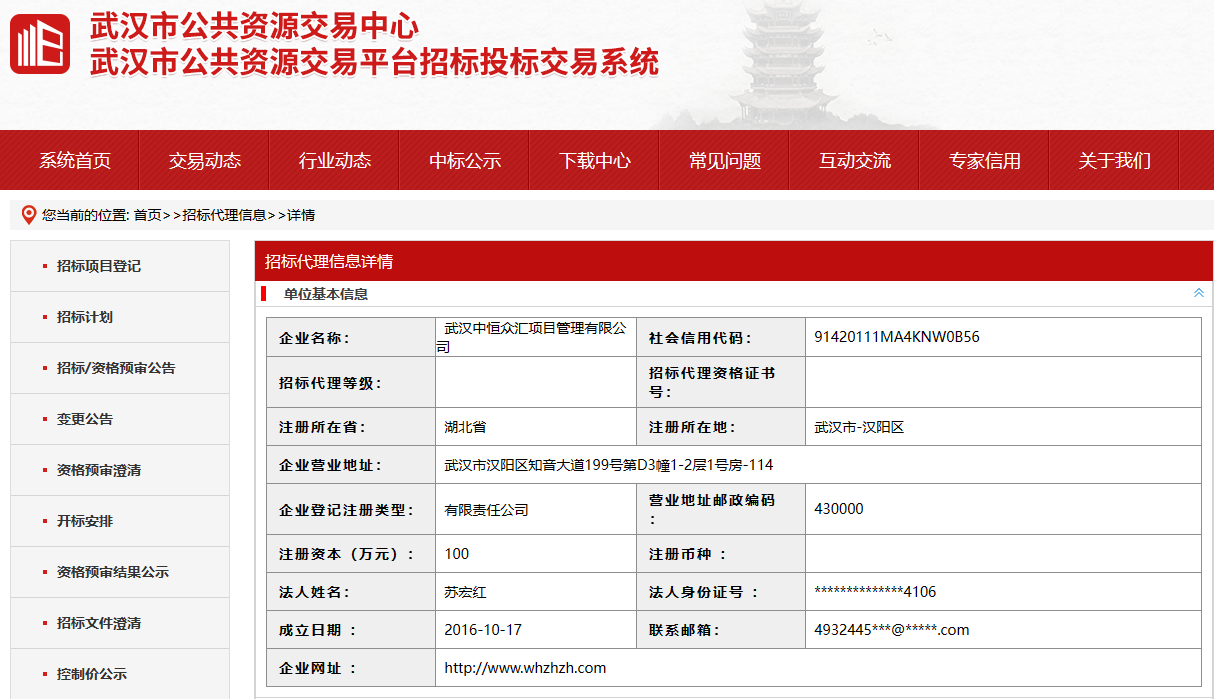Open 招标项目登记 in the sidebar
Screen dimensions: 1214x699
(98, 266)
